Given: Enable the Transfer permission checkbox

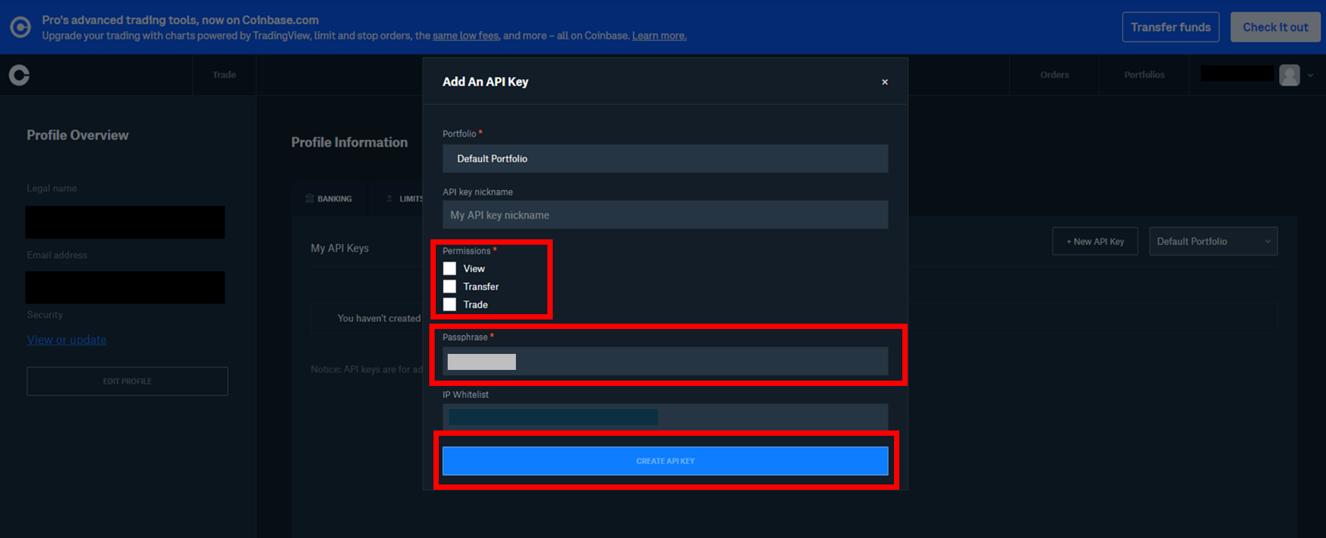Looking at the screenshot, I should pos(450,286).
